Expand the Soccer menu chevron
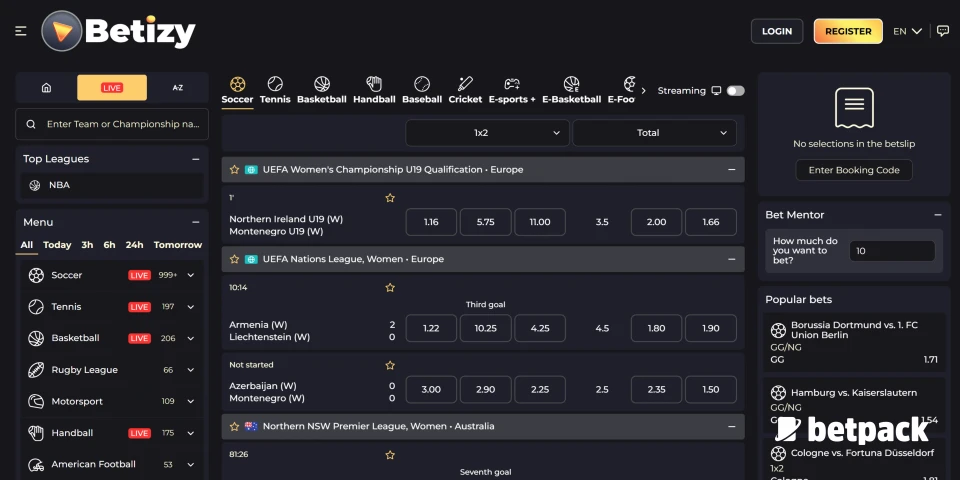The height and width of the screenshot is (480, 960). coord(190,276)
